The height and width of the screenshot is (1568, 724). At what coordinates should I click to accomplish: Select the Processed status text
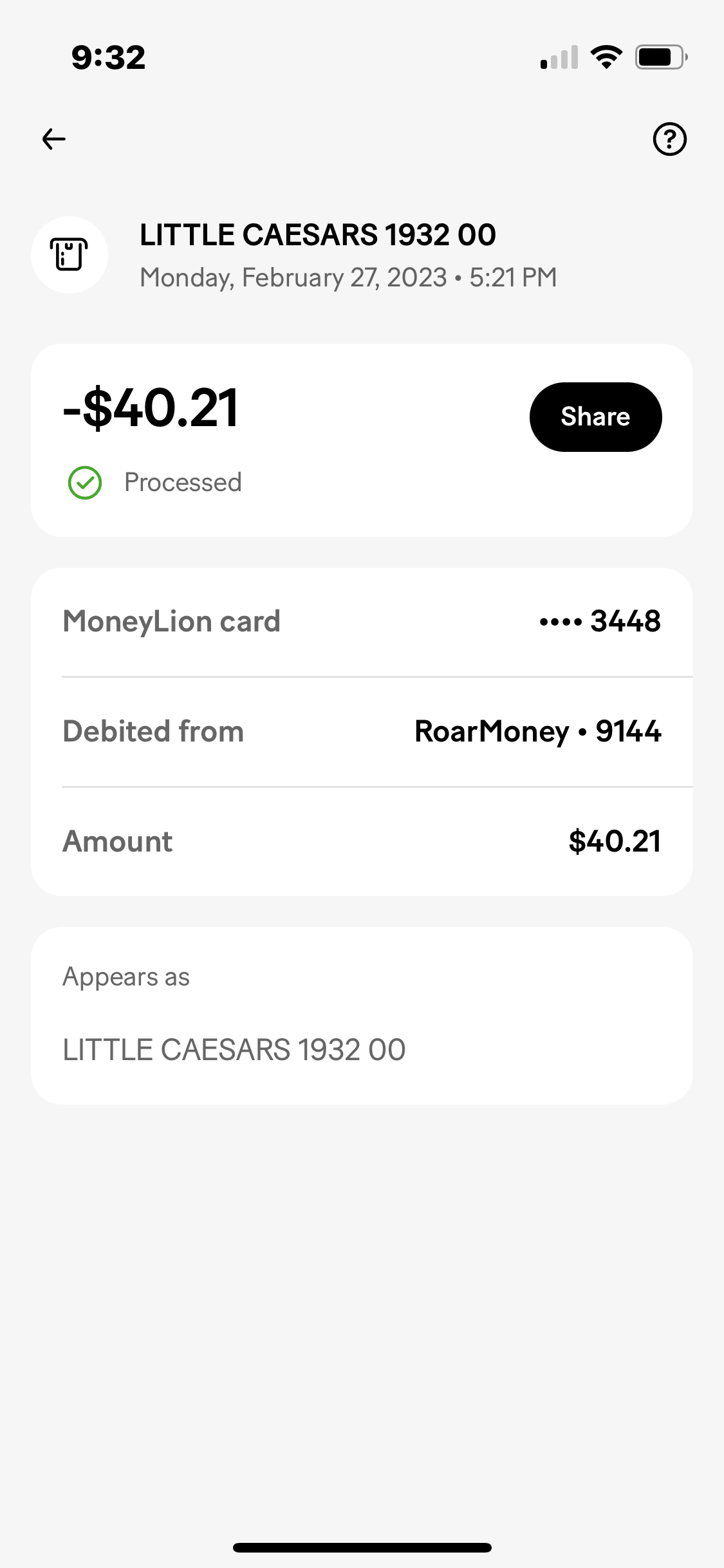coord(183,483)
